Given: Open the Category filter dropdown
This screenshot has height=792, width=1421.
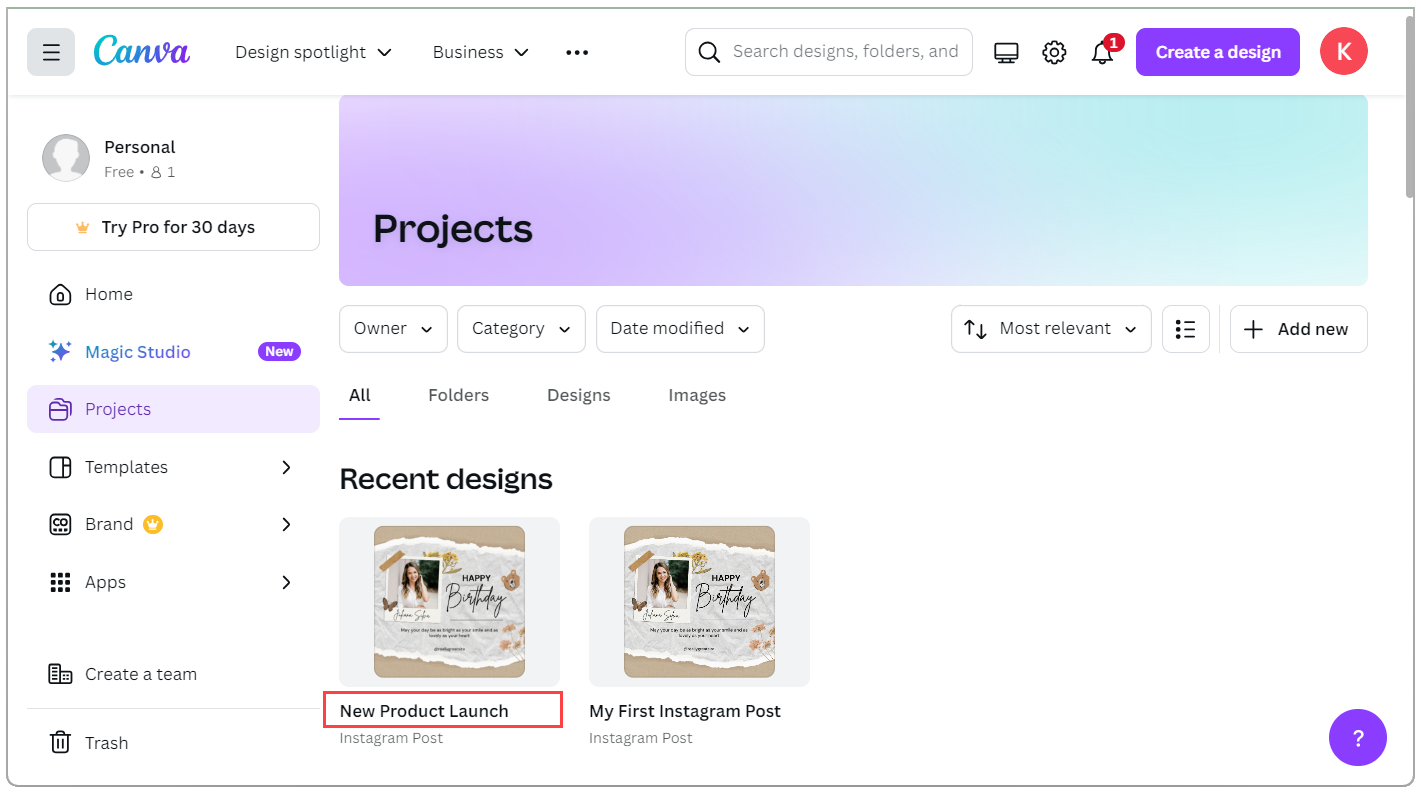Looking at the screenshot, I should [x=521, y=328].
